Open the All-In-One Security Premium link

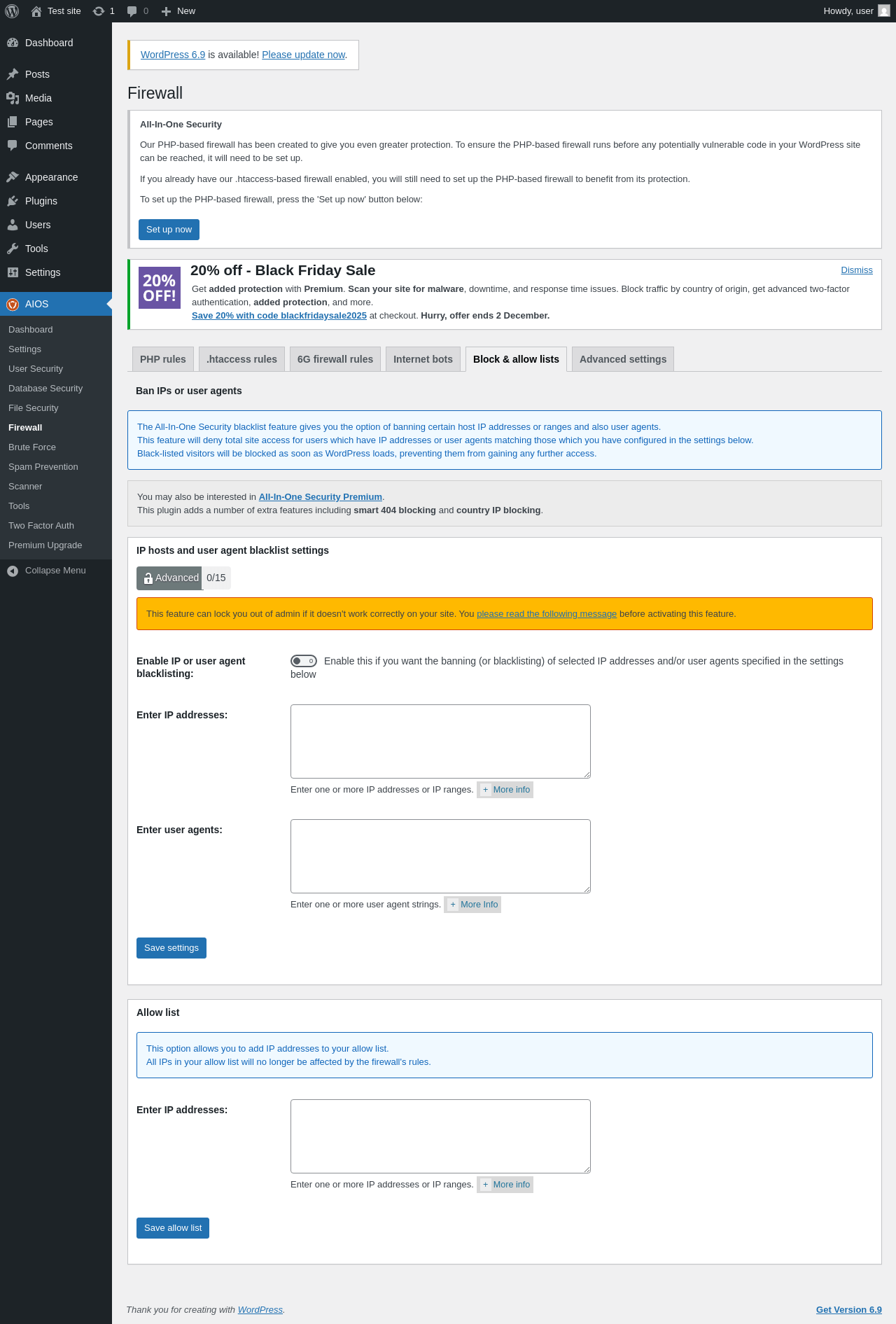[321, 497]
